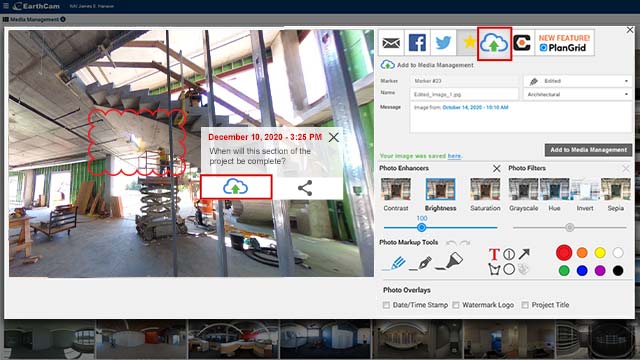
Task: Click the brightness slider handle at 100
Action: pyautogui.click(x=422, y=227)
